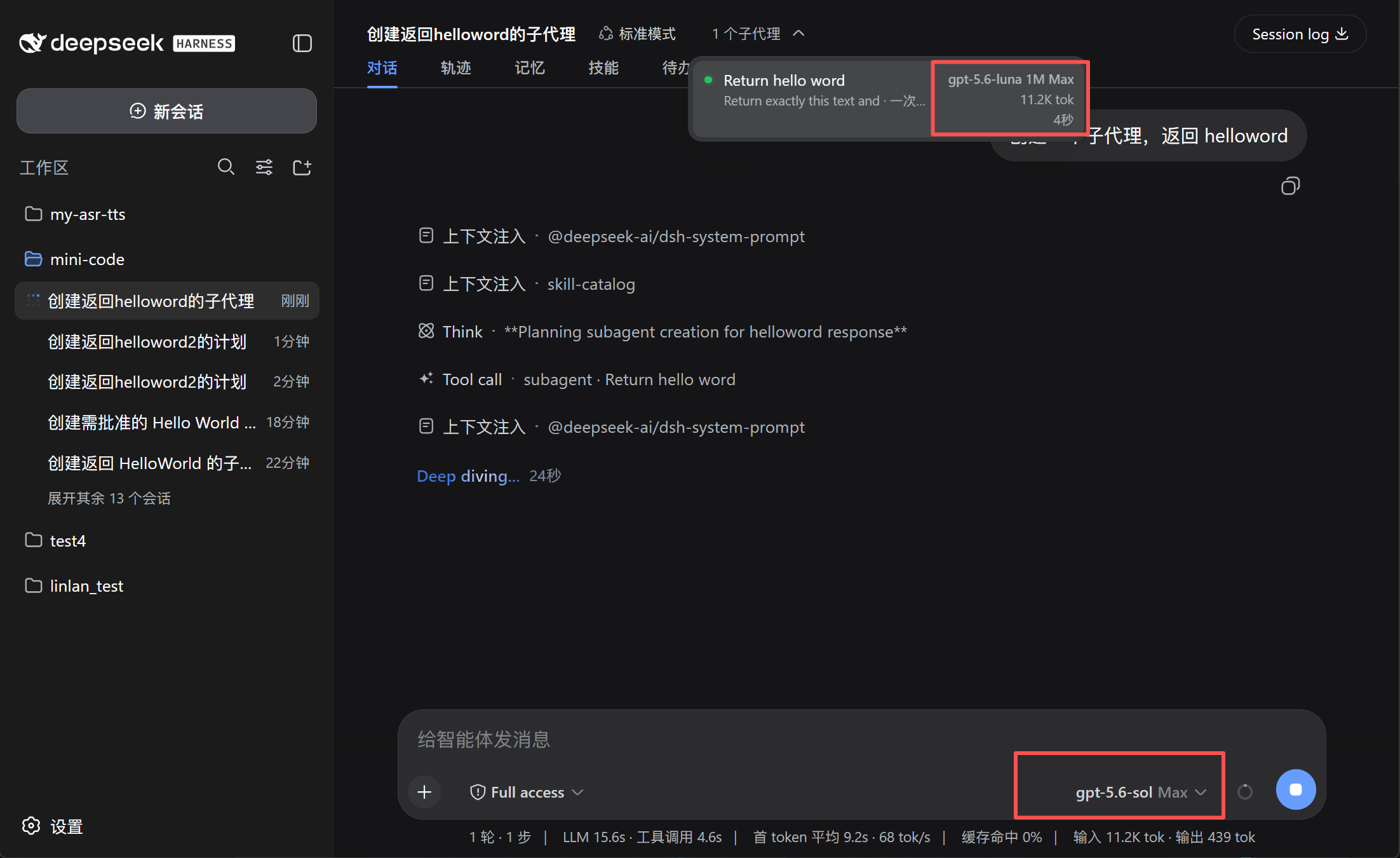The height and width of the screenshot is (858, 1400).
Task: Open the Full access permissions dropdown
Action: (x=526, y=792)
